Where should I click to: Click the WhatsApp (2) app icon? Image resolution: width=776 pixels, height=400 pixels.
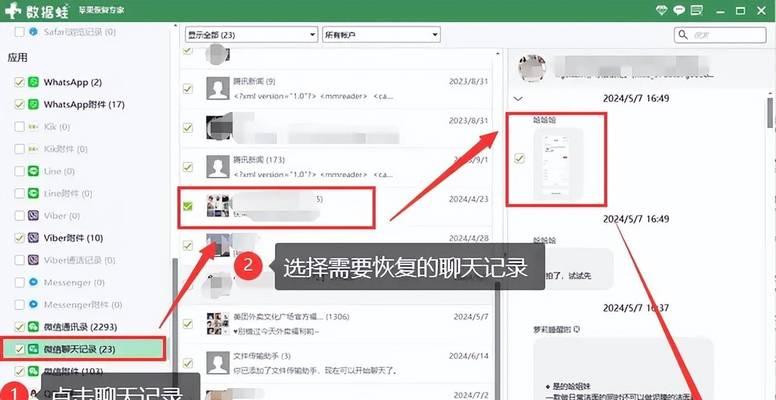click(x=33, y=82)
